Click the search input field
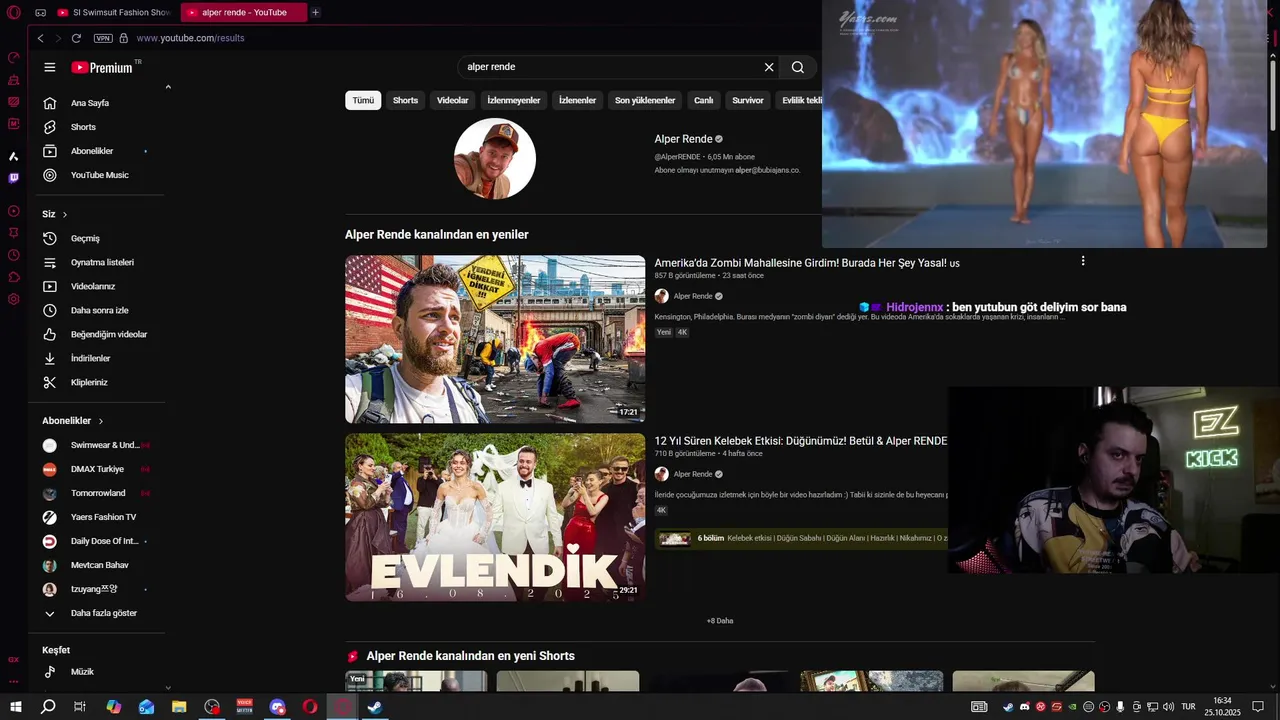The width and height of the screenshot is (1280, 720). click(x=610, y=67)
